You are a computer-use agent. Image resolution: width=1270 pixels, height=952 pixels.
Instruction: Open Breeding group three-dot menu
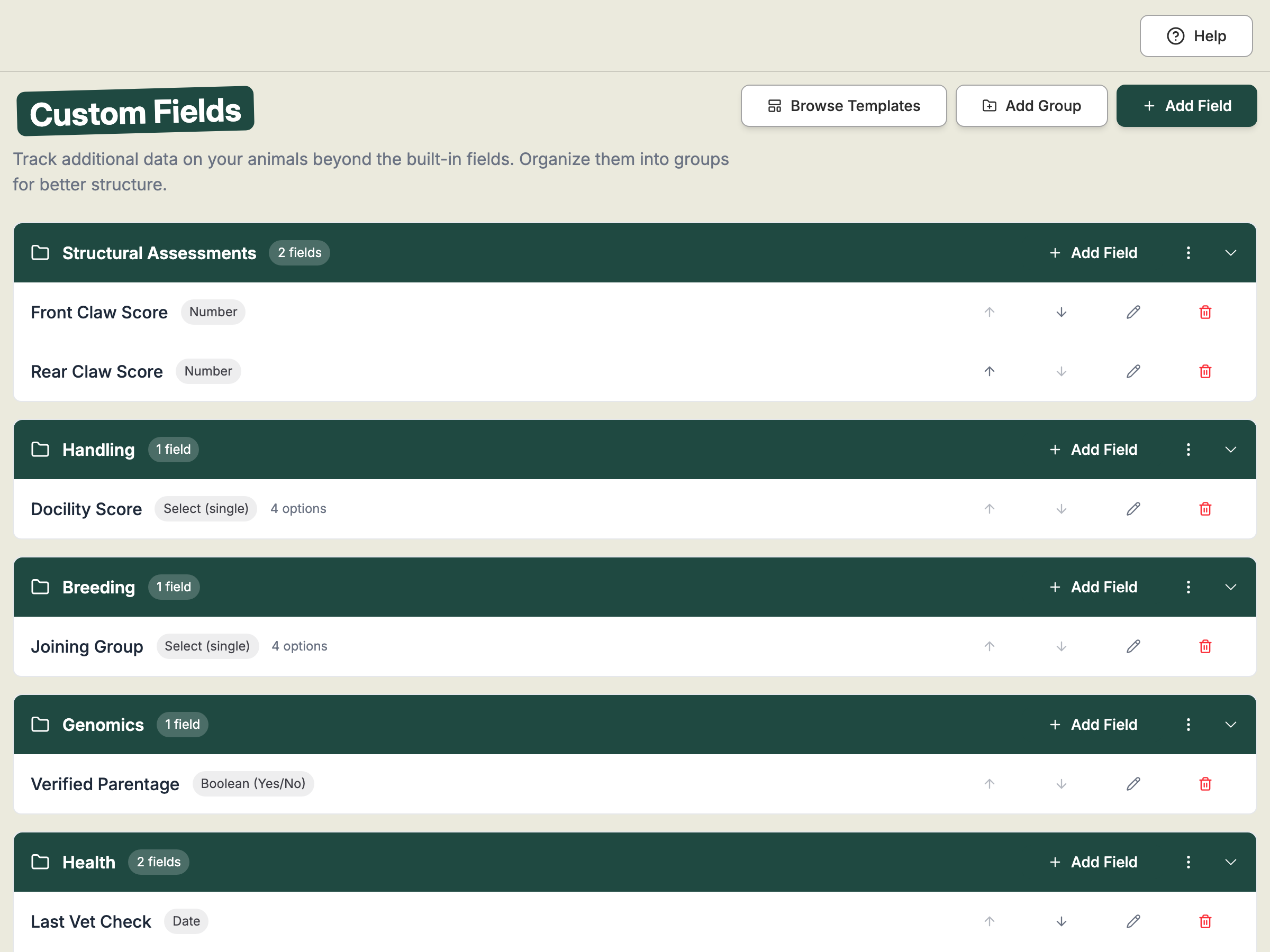tap(1189, 587)
